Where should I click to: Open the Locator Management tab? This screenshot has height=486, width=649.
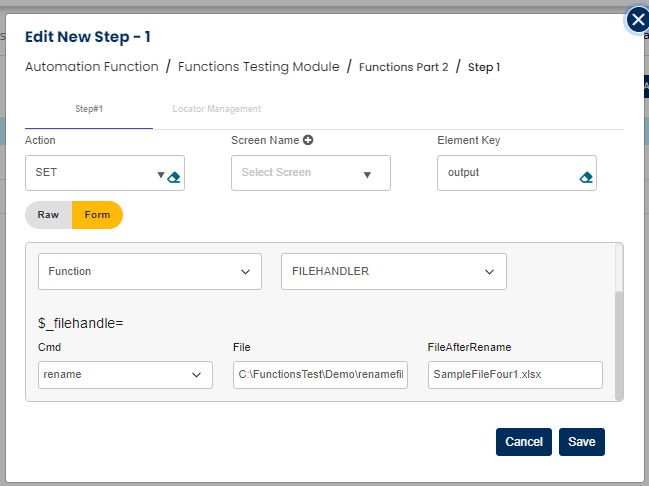216,109
